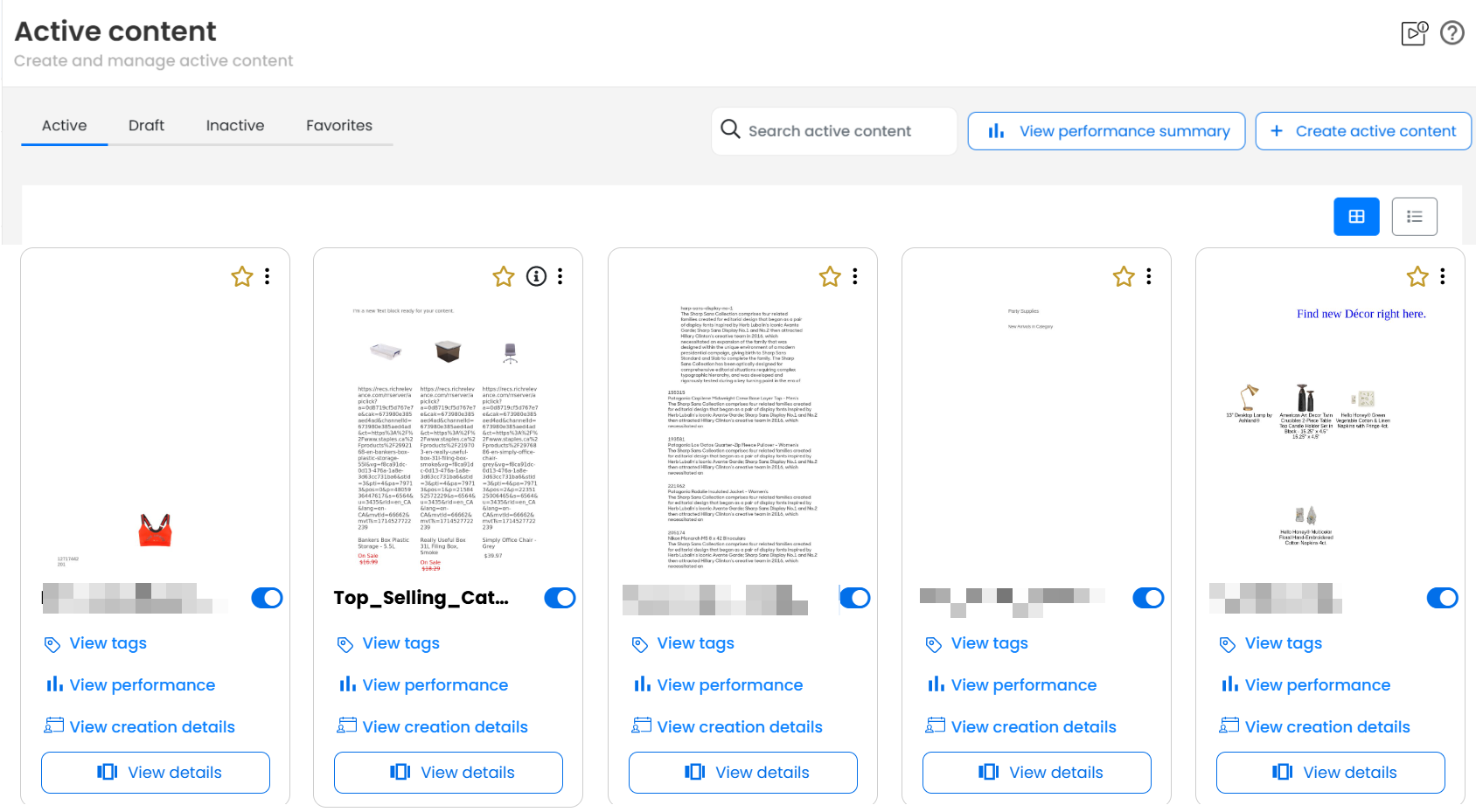Star the Party Supplies card
The height and width of the screenshot is (812, 1476).
[1124, 277]
